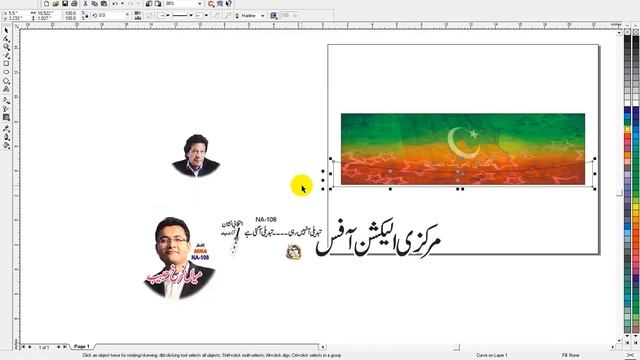
Task: Click the No Fill X swatch in left palette
Action: click(x=628, y=32)
